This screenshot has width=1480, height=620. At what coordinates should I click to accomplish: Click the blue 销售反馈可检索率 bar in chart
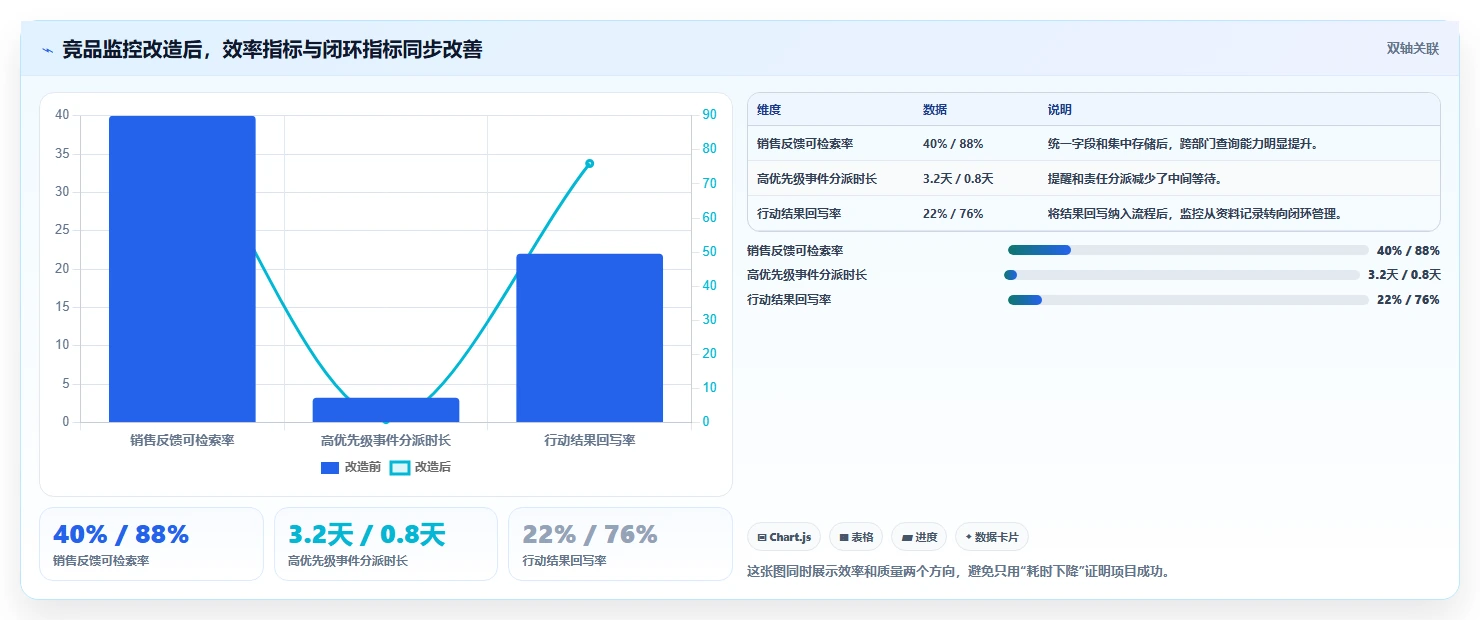click(x=182, y=269)
